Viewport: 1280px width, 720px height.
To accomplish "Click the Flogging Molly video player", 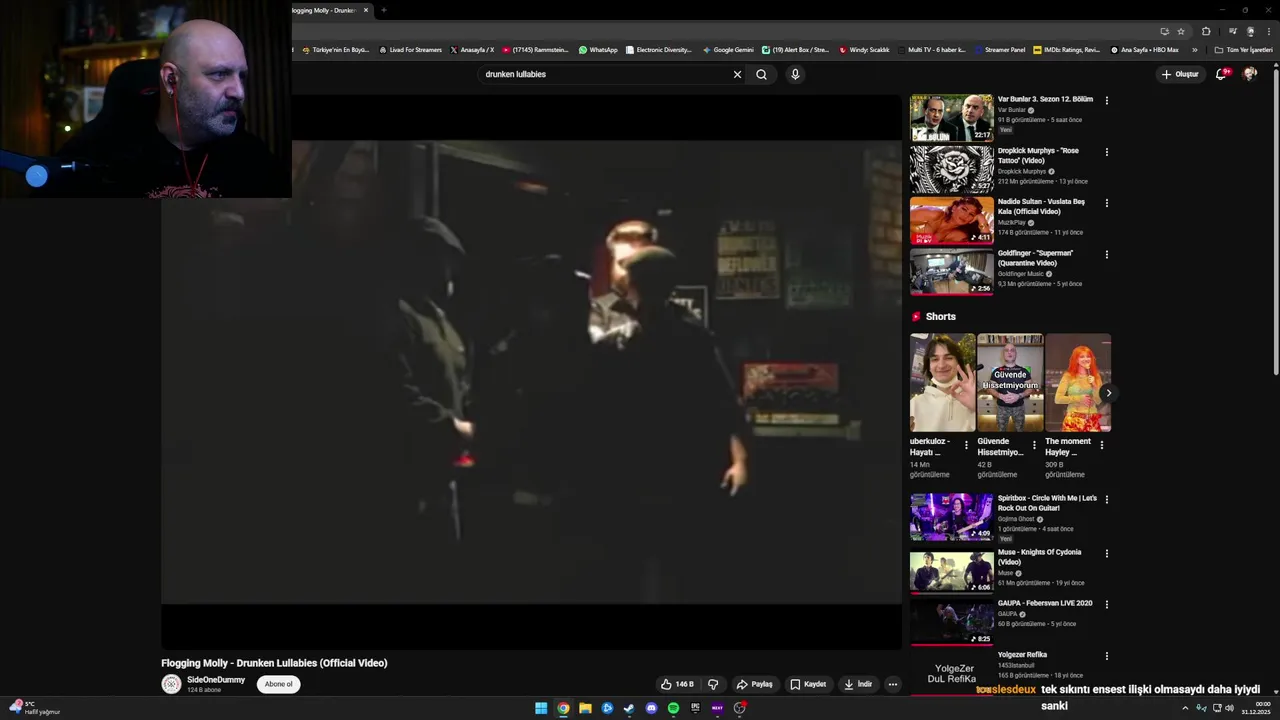I will (531, 372).
